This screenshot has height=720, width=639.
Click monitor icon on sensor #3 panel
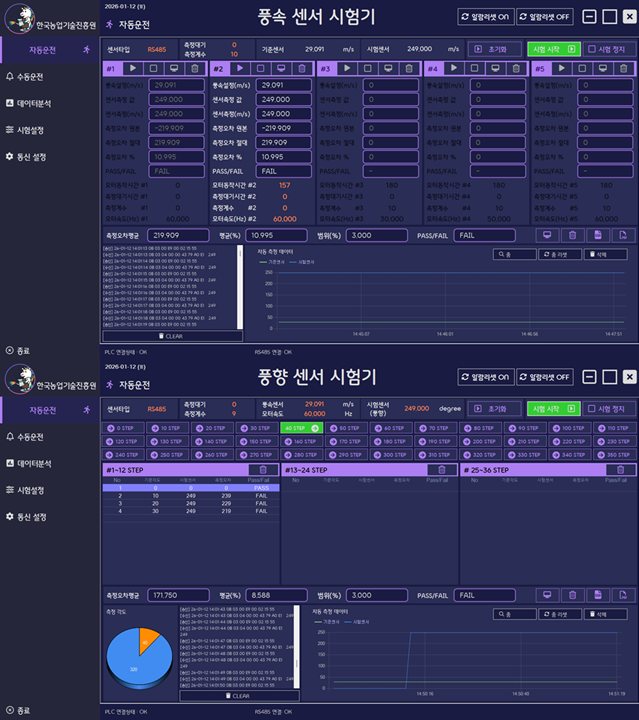click(387, 68)
